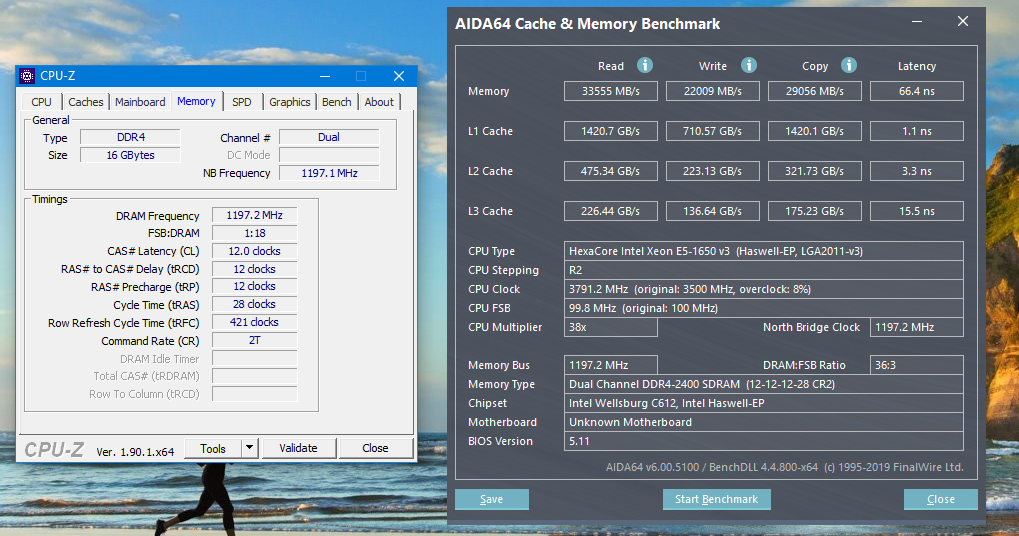This screenshot has width=1019, height=536.
Task: Click the Write info icon in AIDA64
Action: (749, 65)
